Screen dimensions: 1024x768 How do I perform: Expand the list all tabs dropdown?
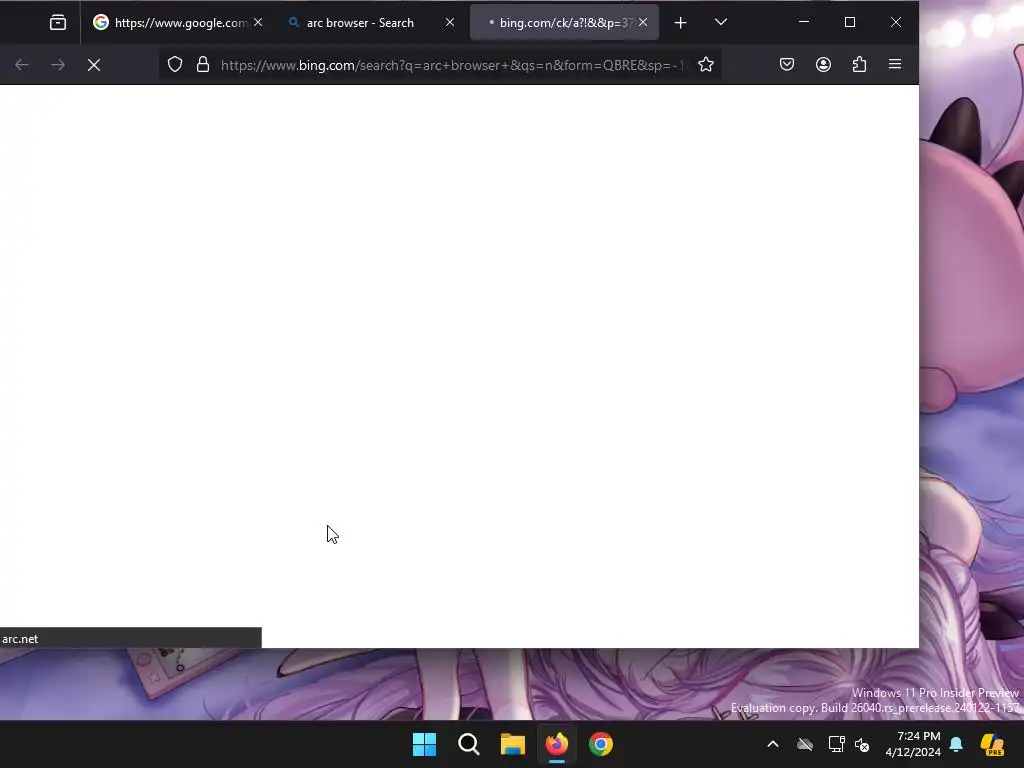(721, 23)
